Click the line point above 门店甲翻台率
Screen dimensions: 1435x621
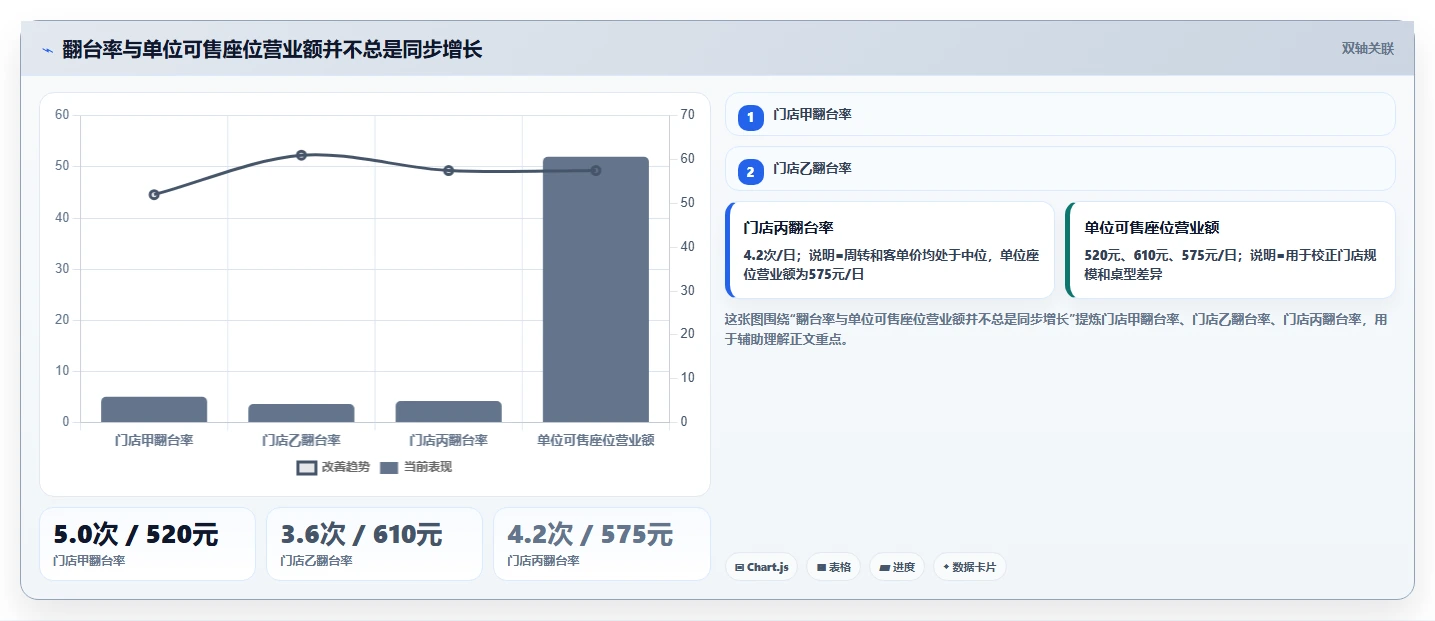pyautogui.click(x=154, y=194)
